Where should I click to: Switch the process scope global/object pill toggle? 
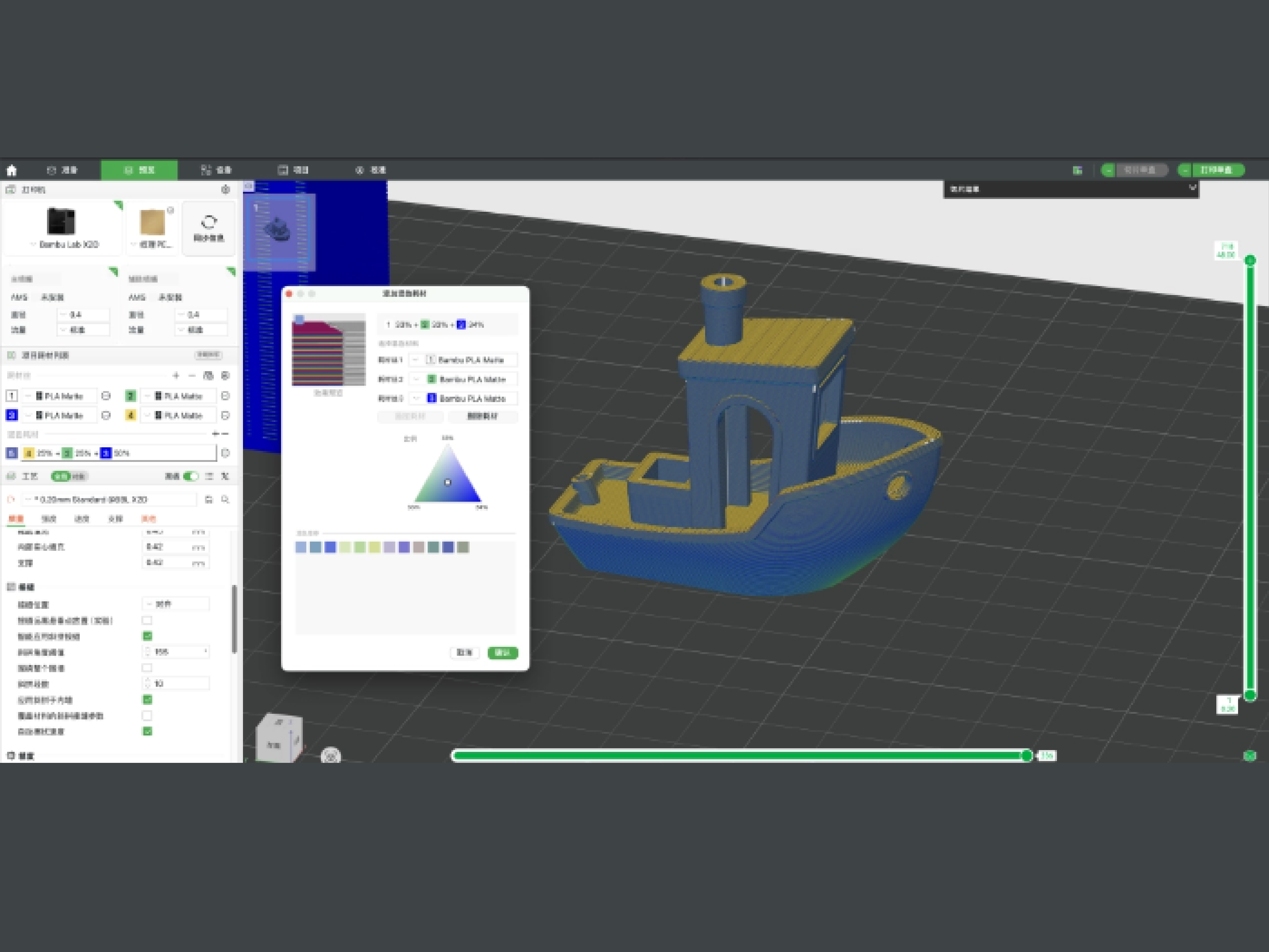coord(69,476)
